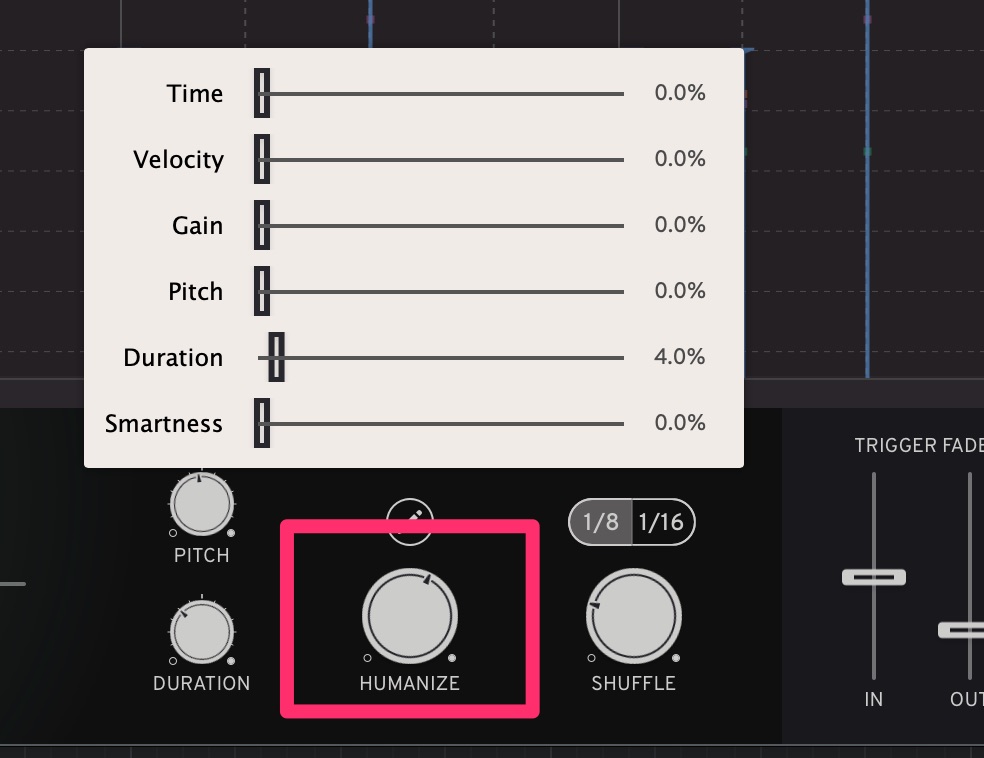
Task: Click the Time 0.0% value readout
Action: pyautogui.click(x=680, y=93)
